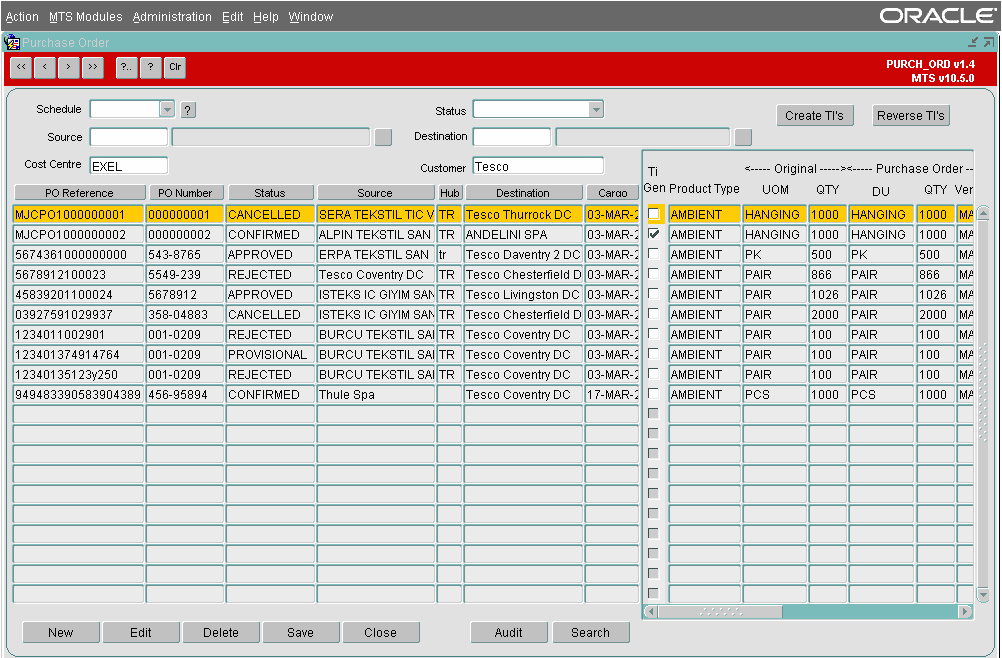Select the 17-MAR cargo date cell
Screen dimensions: 1002x658
(x=612, y=394)
